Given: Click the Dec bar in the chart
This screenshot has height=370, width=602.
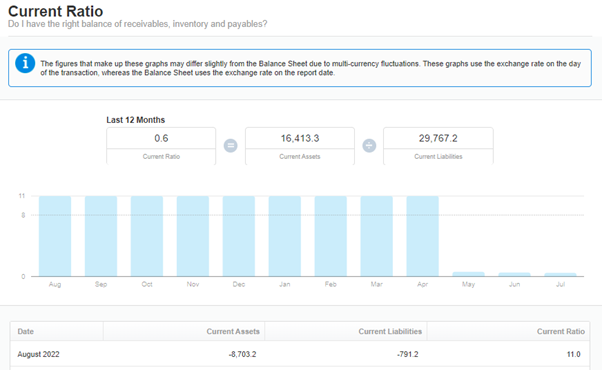Looking at the screenshot, I should click(239, 236).
